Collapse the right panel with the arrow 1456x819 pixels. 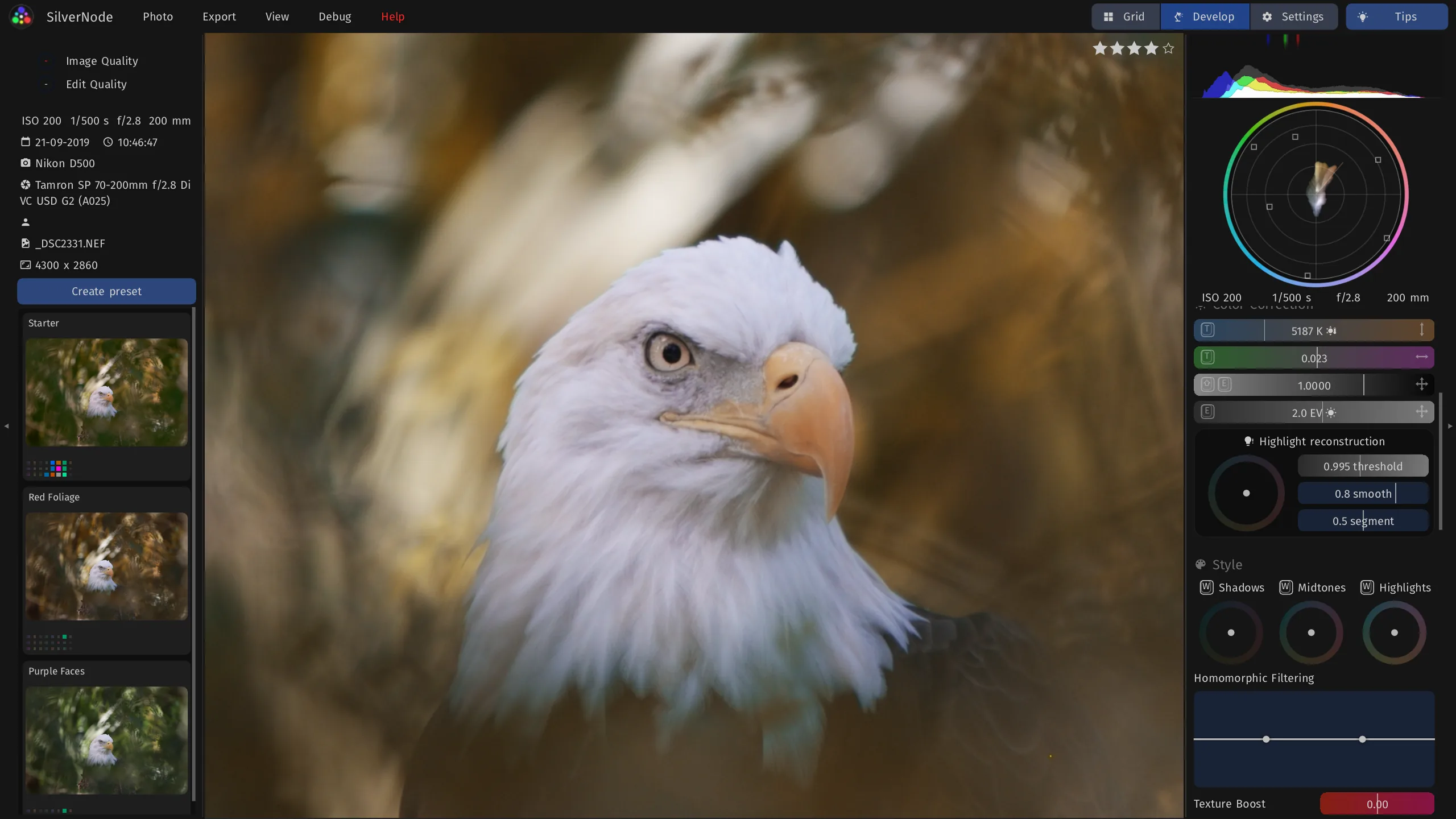[x=1450, y=425]
